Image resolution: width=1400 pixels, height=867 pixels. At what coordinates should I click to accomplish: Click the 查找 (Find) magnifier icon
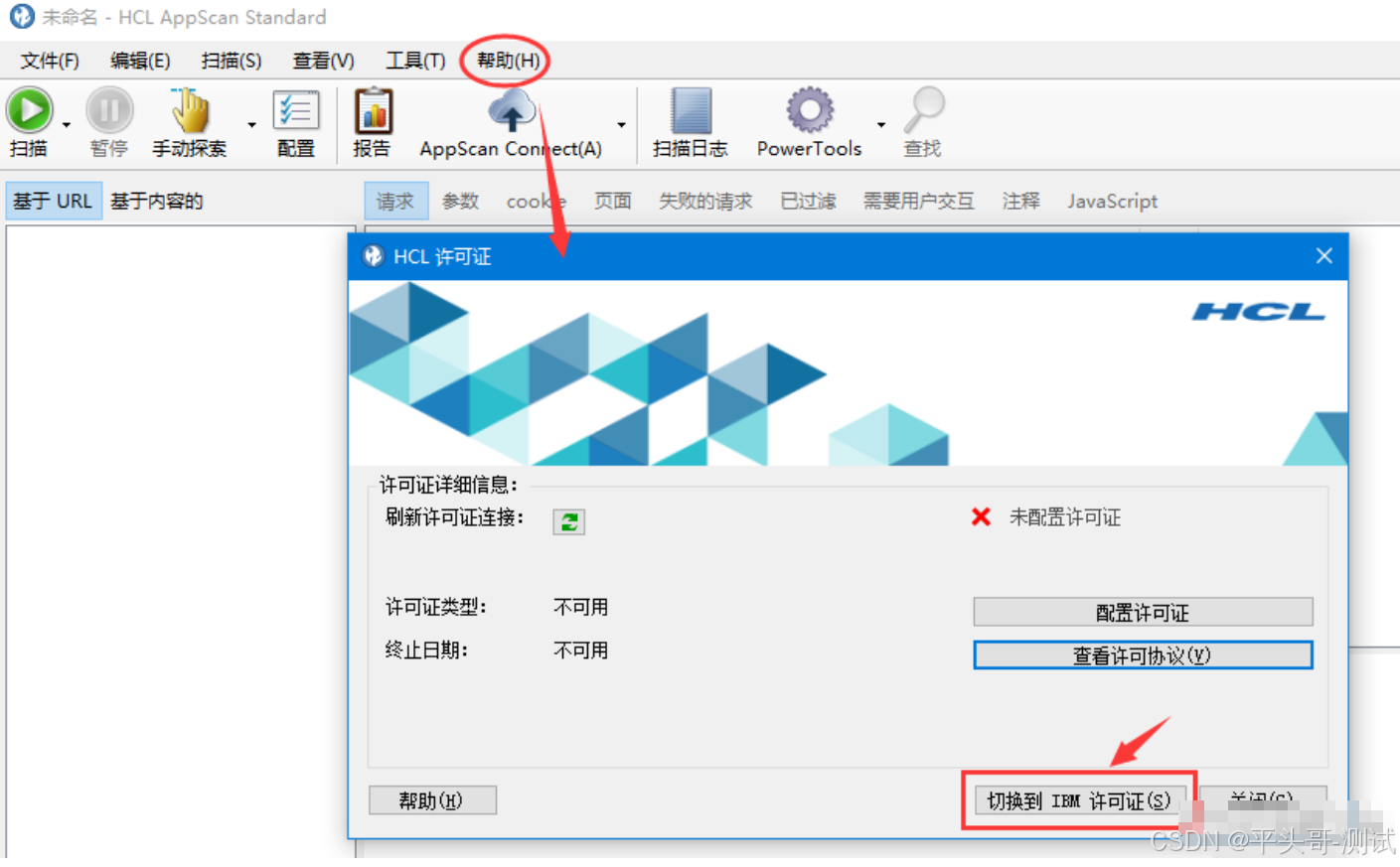click(923, 111)
